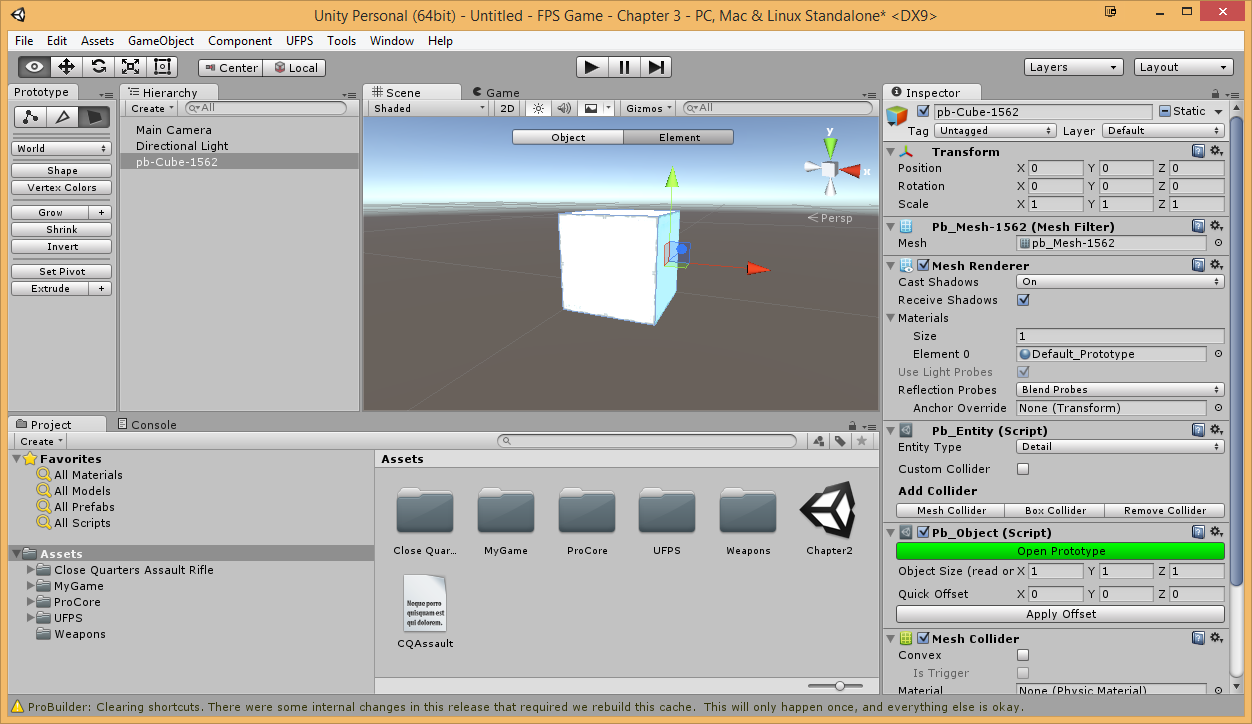
Task: Toggle the Static checkbox
Action: pos(1165,111)
